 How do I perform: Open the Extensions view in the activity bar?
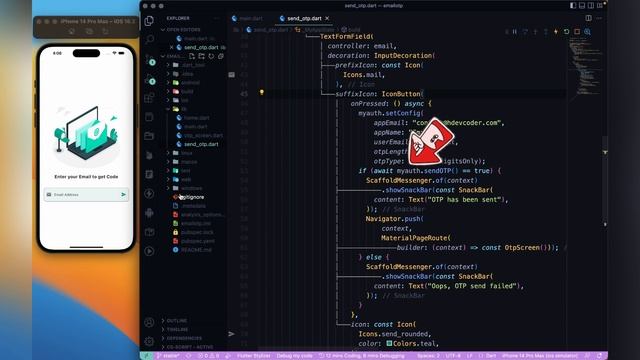(149, 98)
